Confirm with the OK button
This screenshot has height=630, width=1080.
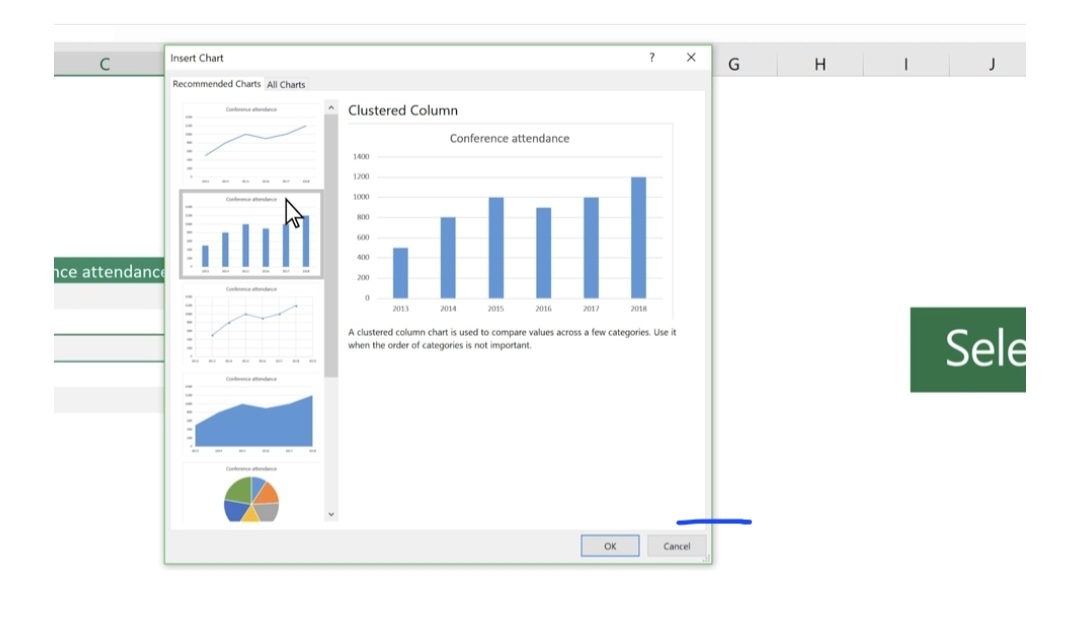(610, 546)
